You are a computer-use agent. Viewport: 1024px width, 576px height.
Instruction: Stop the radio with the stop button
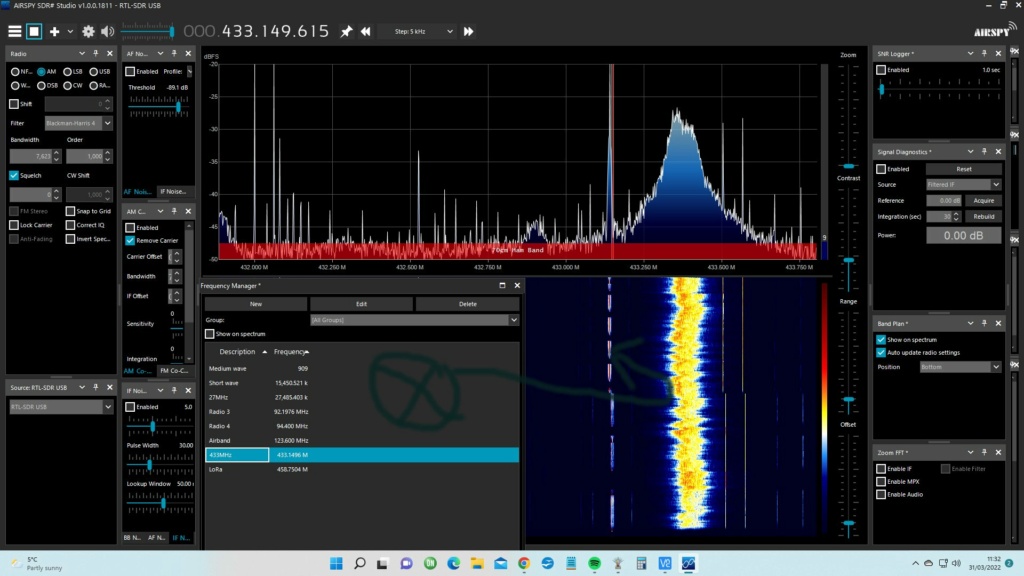[x=34, y=31]
